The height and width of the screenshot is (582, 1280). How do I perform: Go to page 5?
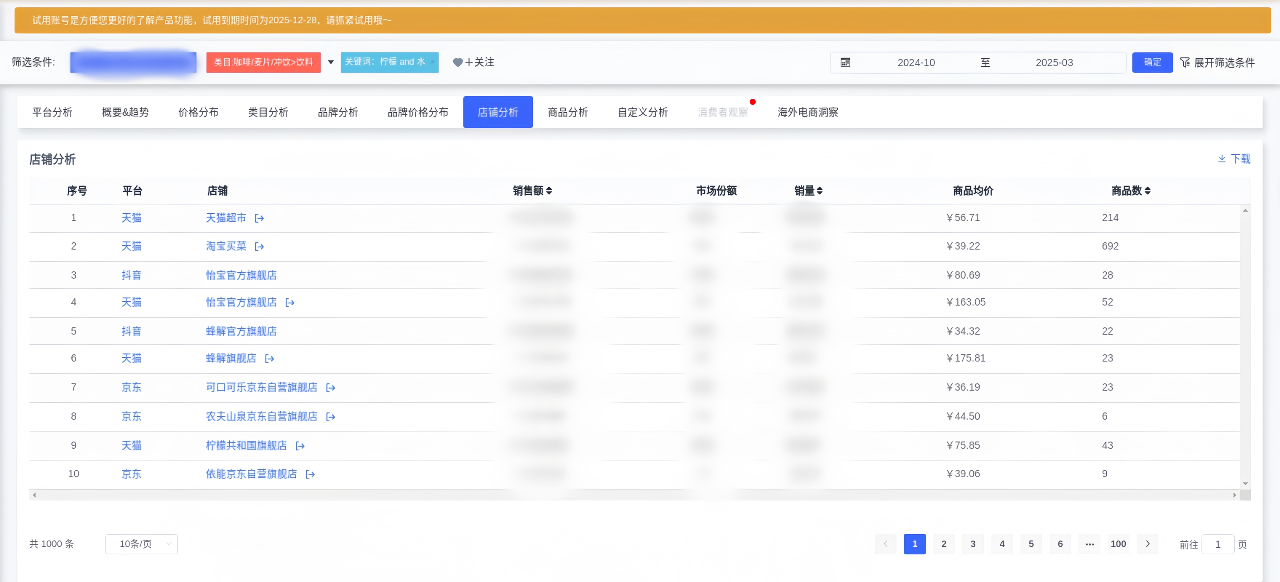(1031, 544)
